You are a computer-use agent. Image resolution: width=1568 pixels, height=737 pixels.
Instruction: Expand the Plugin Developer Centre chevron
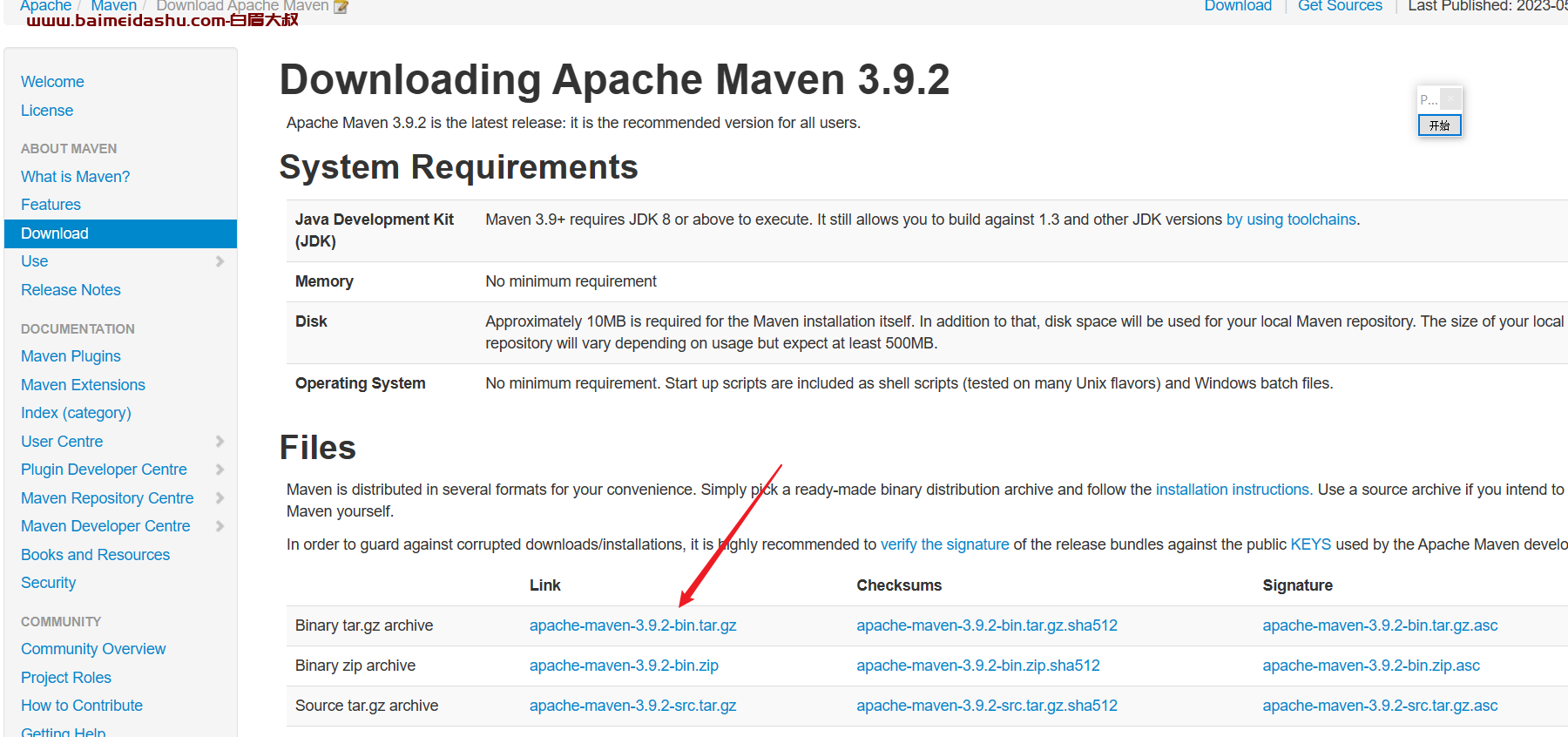[x=220, y=470]
